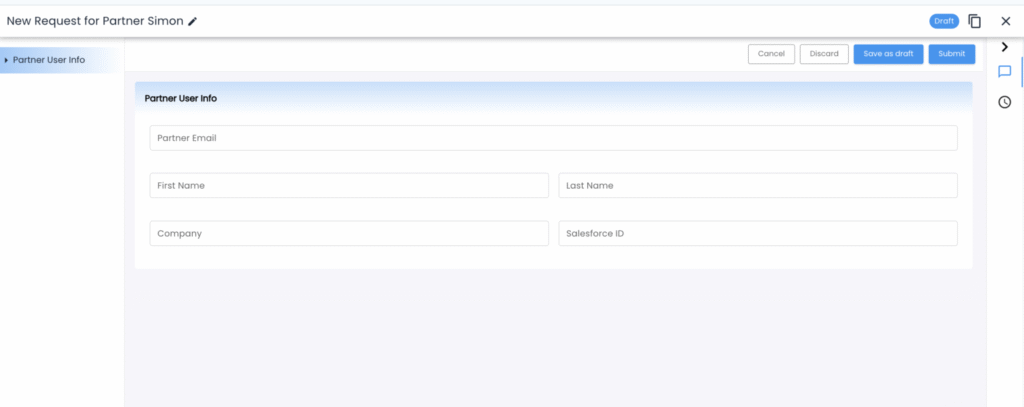
Task: Focus the Salesforce ID field
Action: click(758, 233)
